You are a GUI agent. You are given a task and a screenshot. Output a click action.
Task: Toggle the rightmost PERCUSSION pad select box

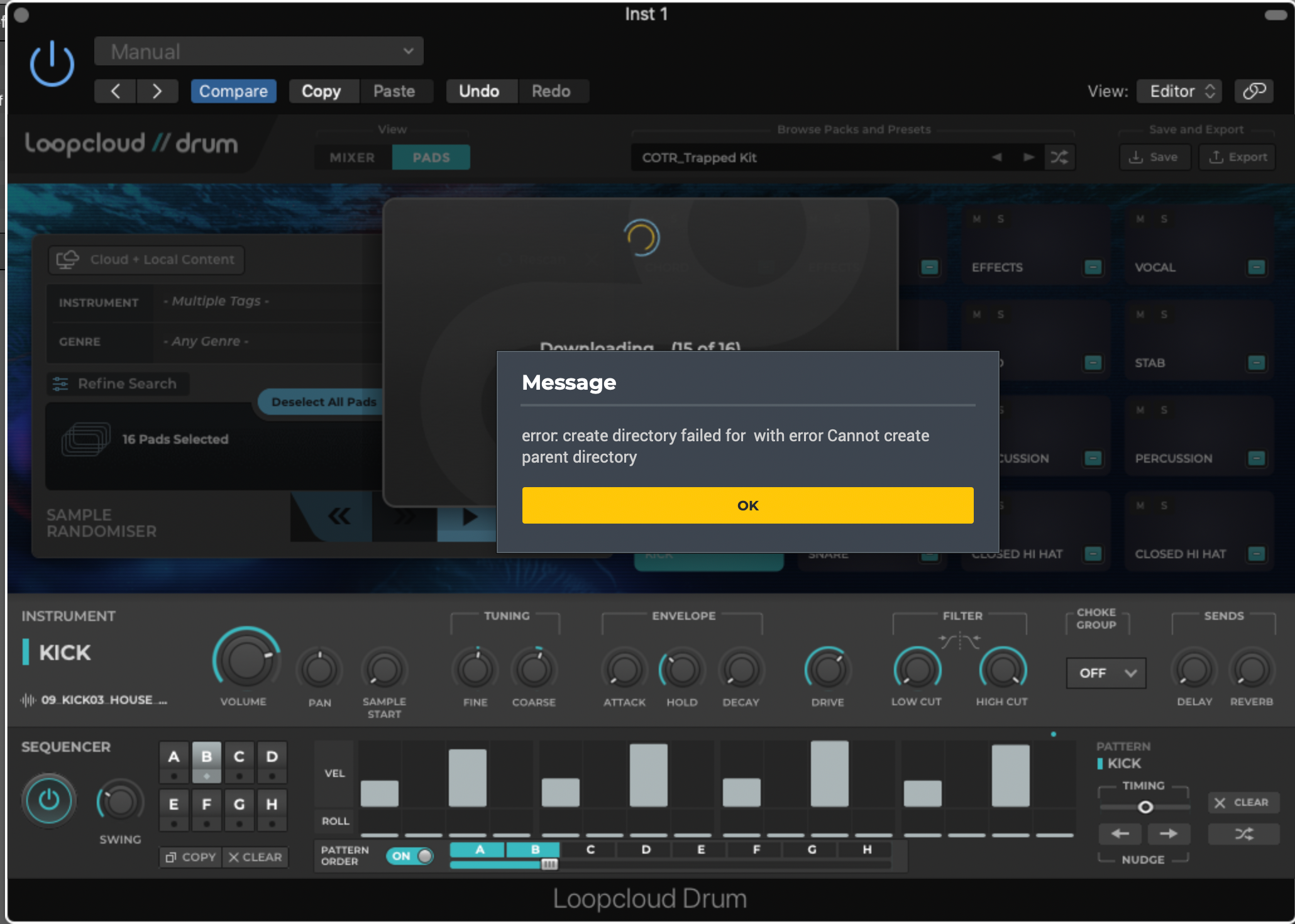coord(1256,458)
